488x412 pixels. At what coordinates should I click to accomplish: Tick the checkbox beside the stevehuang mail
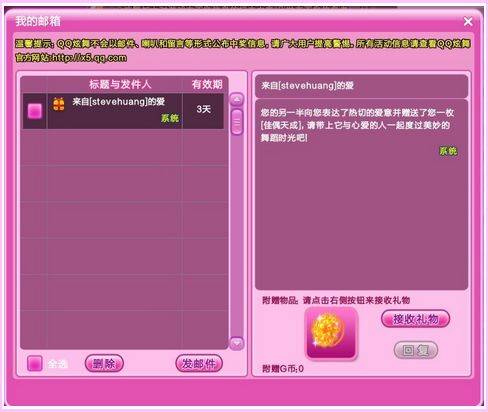pos(35,111)
